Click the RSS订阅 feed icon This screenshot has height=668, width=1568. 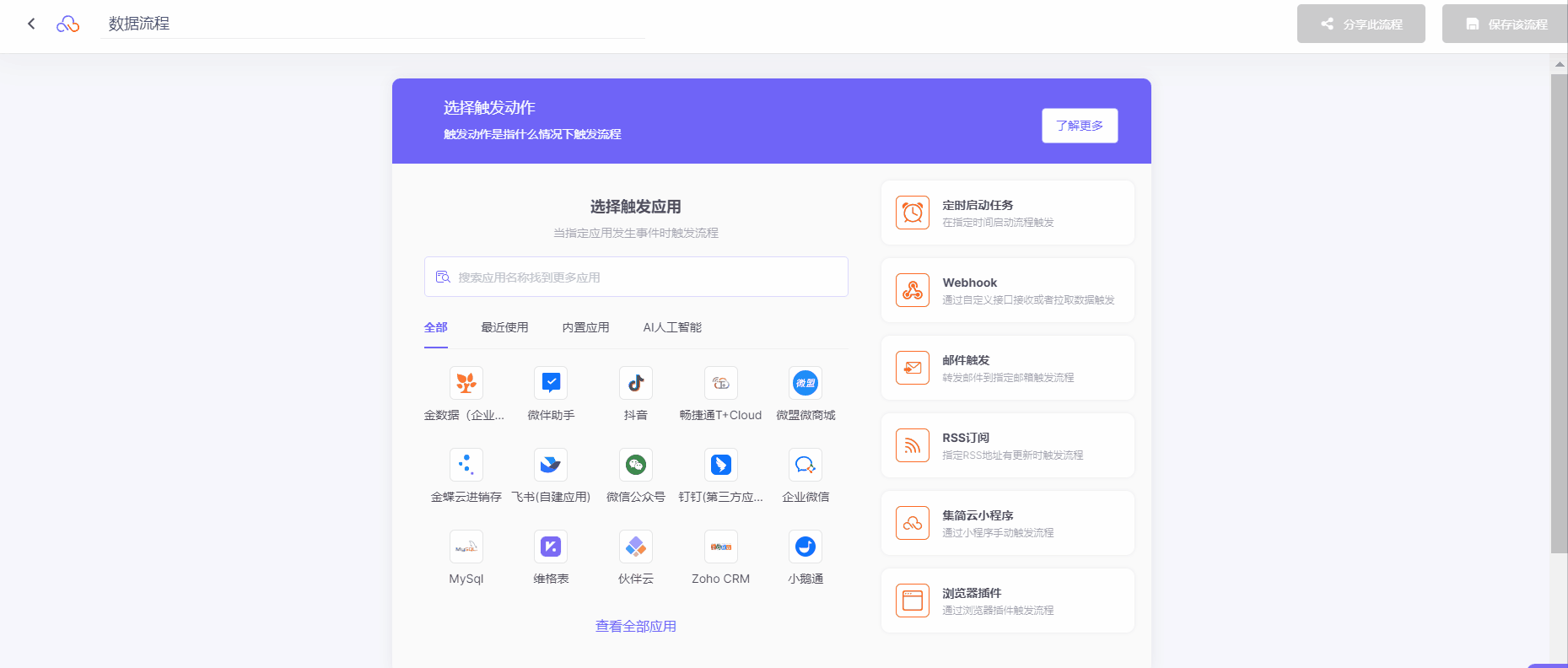point(913,445)
